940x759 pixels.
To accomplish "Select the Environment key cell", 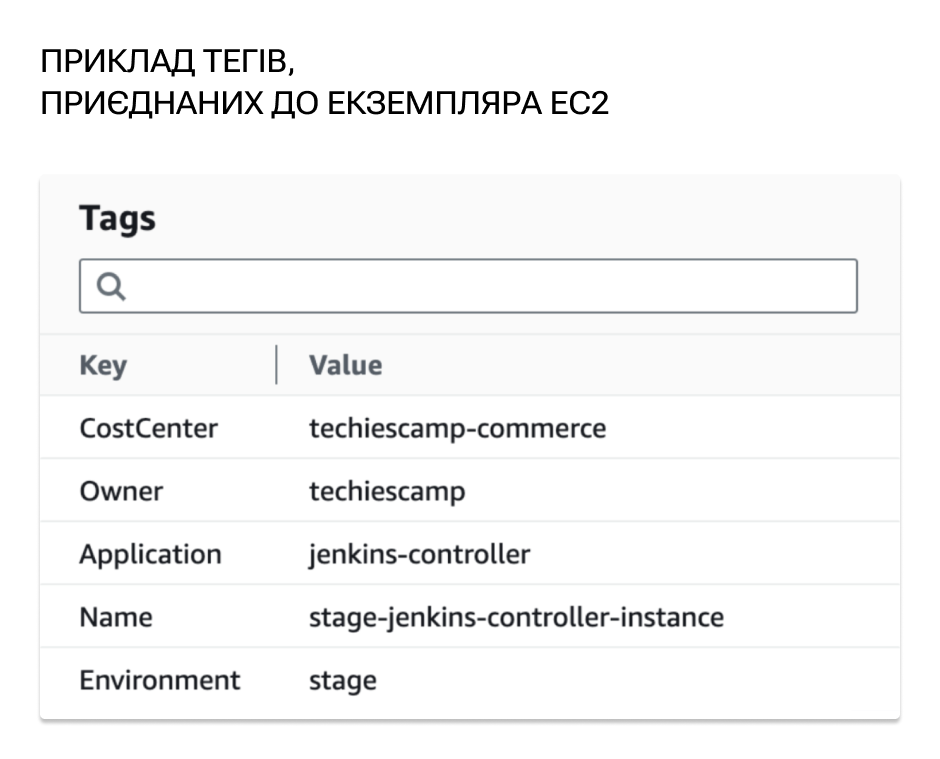I will tap(159, 680).
